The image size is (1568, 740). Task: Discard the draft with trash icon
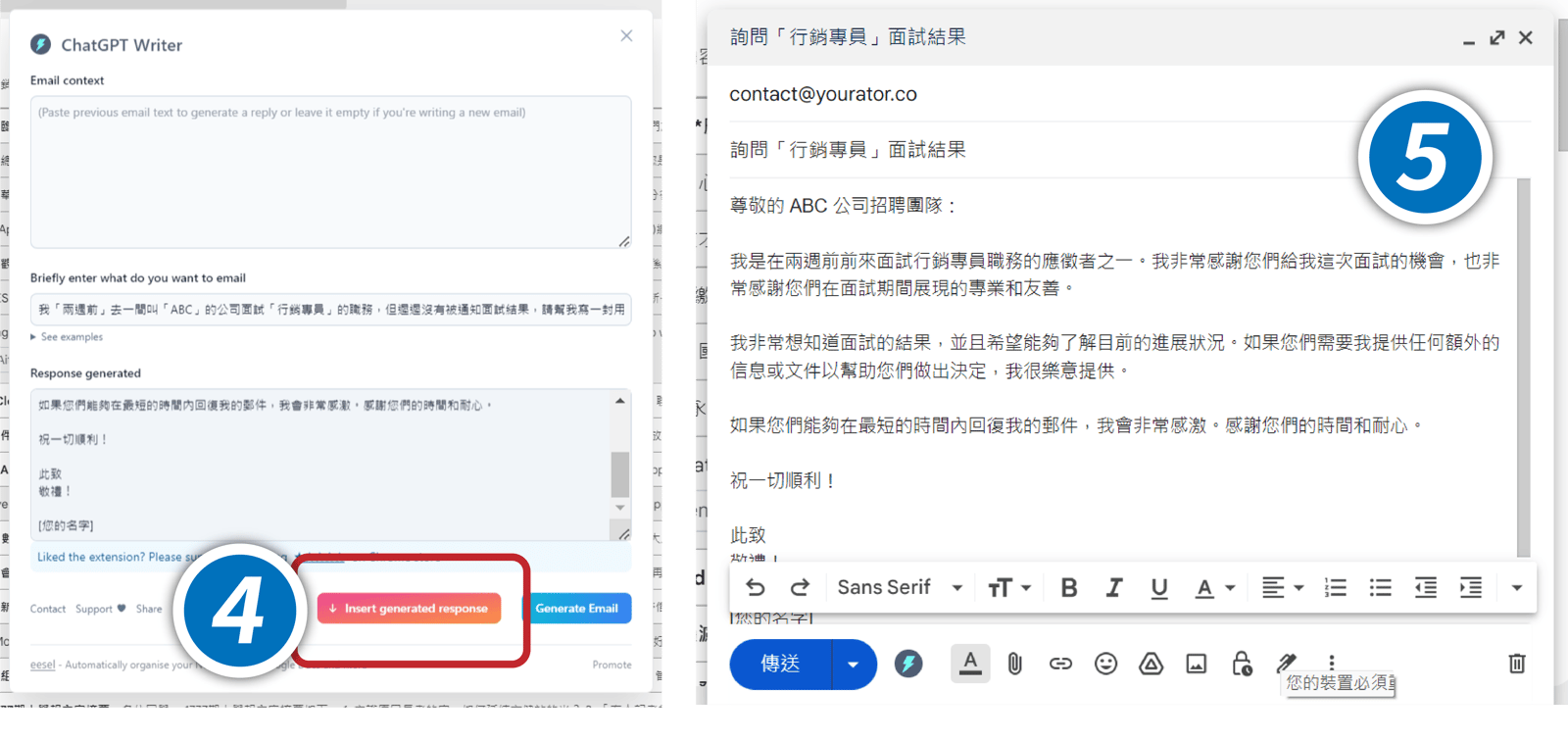(1517, 664)
